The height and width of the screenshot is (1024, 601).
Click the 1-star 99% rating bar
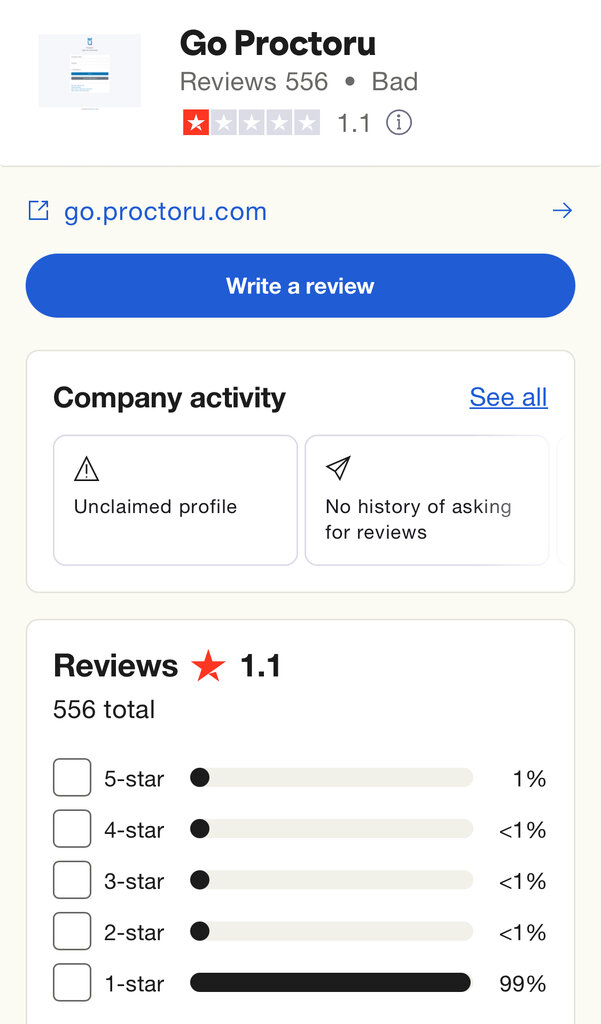point(331,982)
